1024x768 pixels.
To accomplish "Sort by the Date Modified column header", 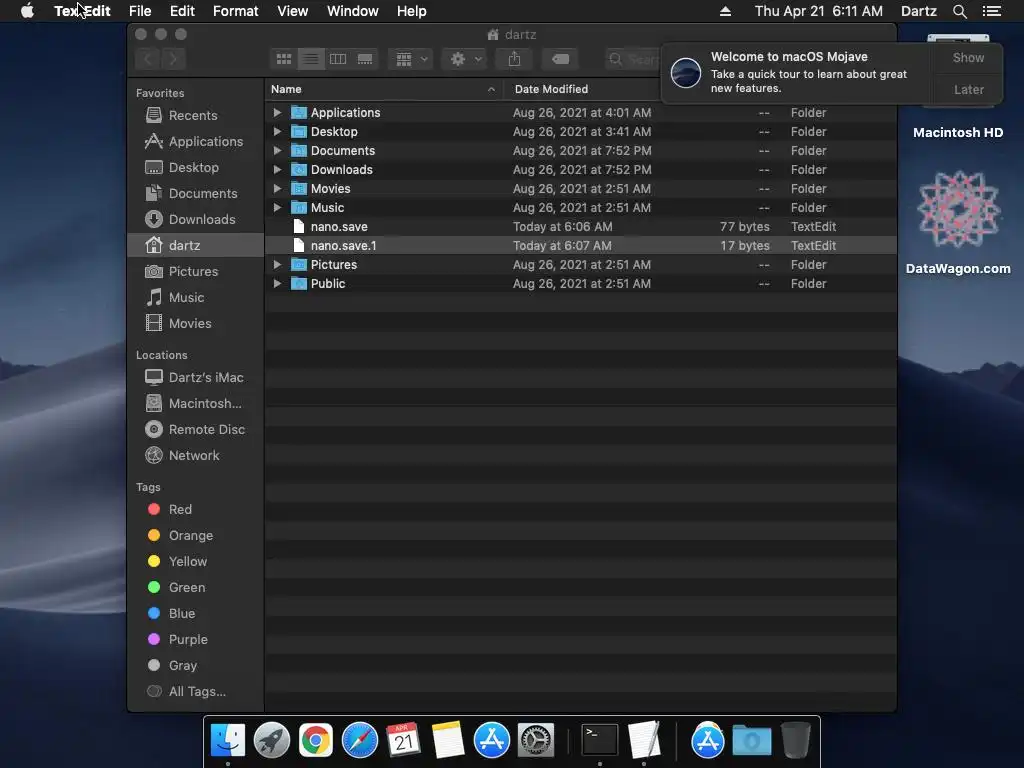I will (x=581, y=89).
